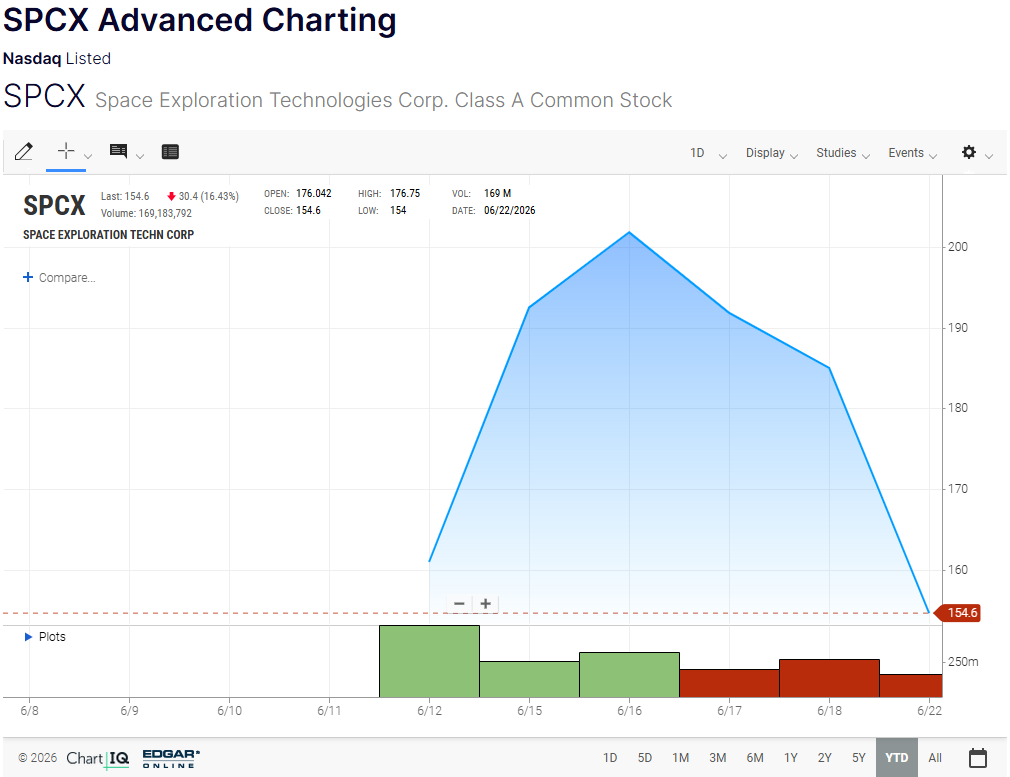Click the 6/16 green volume bar
The width and height of the screenshot is (1010, 777).
pyautogui.click(x=629, y=675)
